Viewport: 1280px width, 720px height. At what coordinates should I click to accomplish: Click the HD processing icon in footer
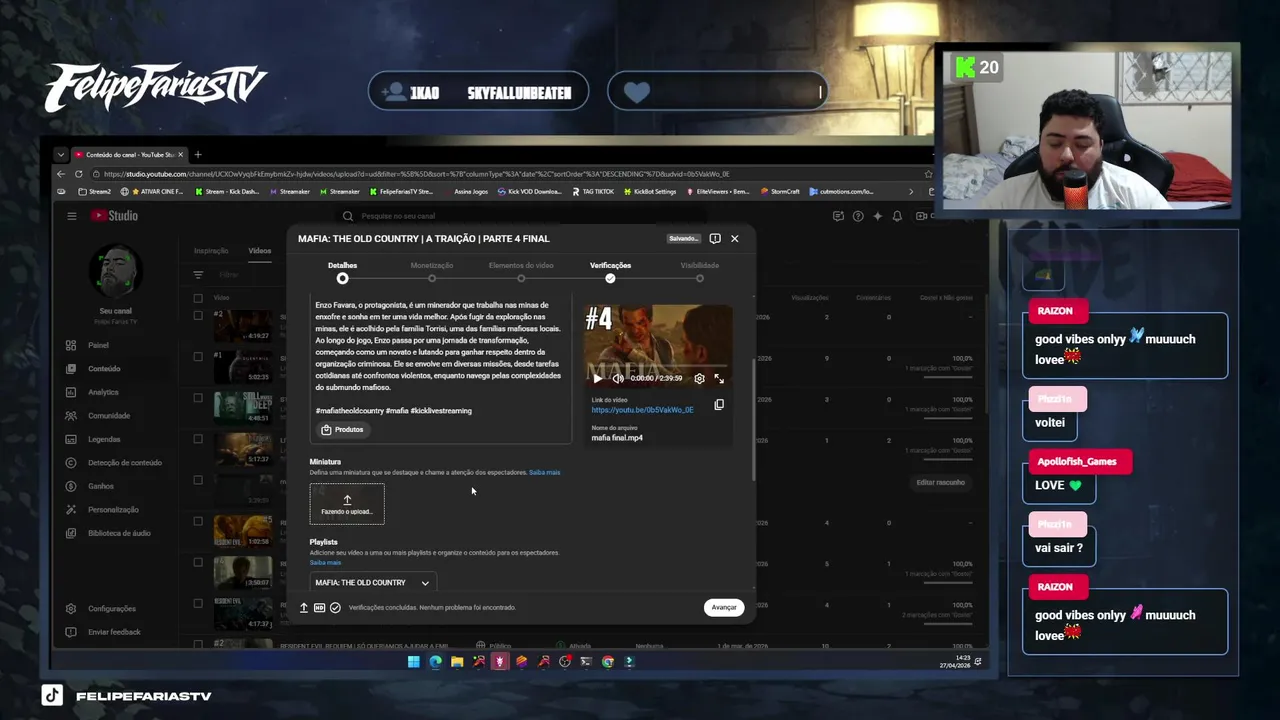319,608
